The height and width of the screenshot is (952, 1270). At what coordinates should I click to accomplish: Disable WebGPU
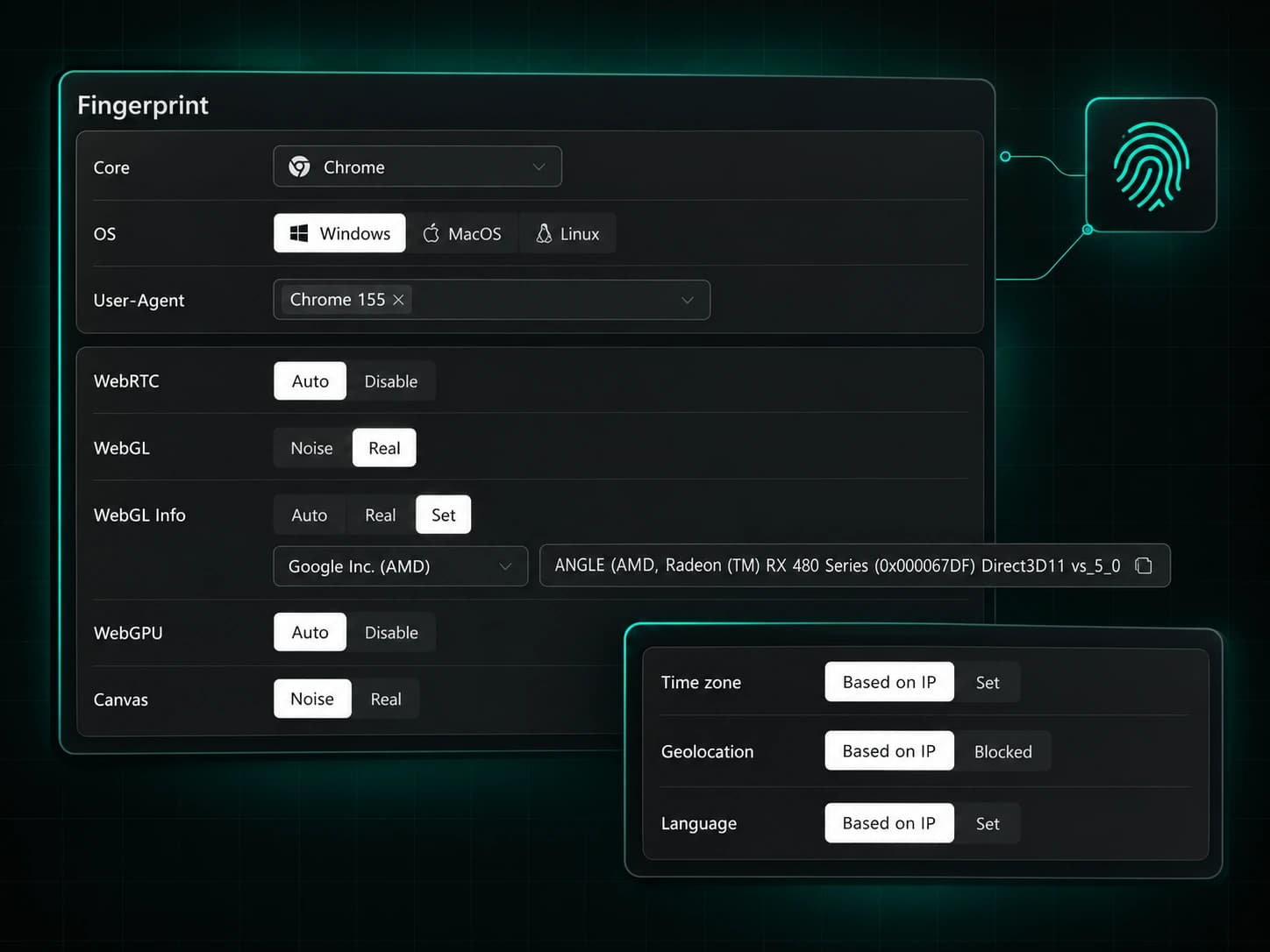(391, 632)
